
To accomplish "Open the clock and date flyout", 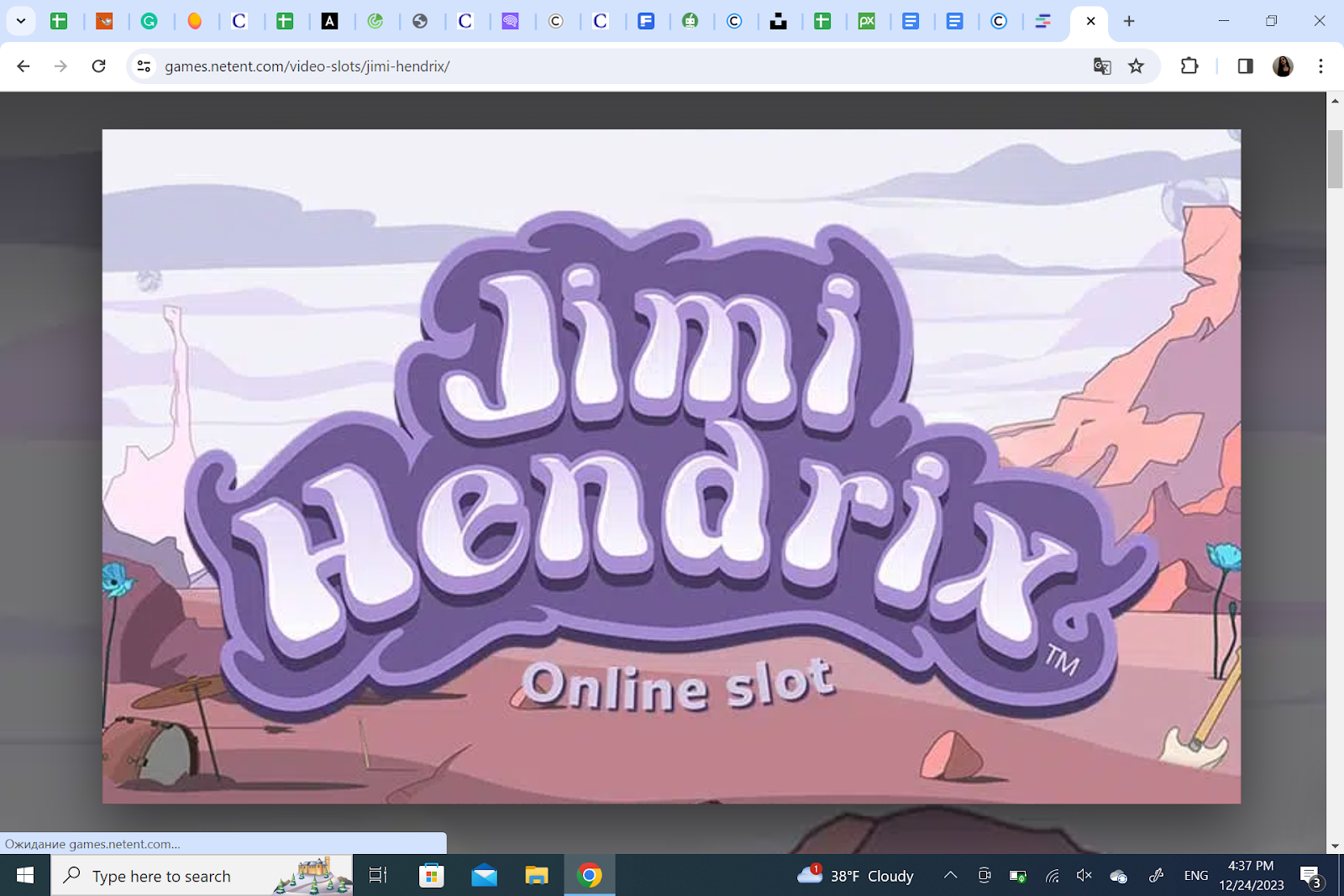I will 1252,875.
